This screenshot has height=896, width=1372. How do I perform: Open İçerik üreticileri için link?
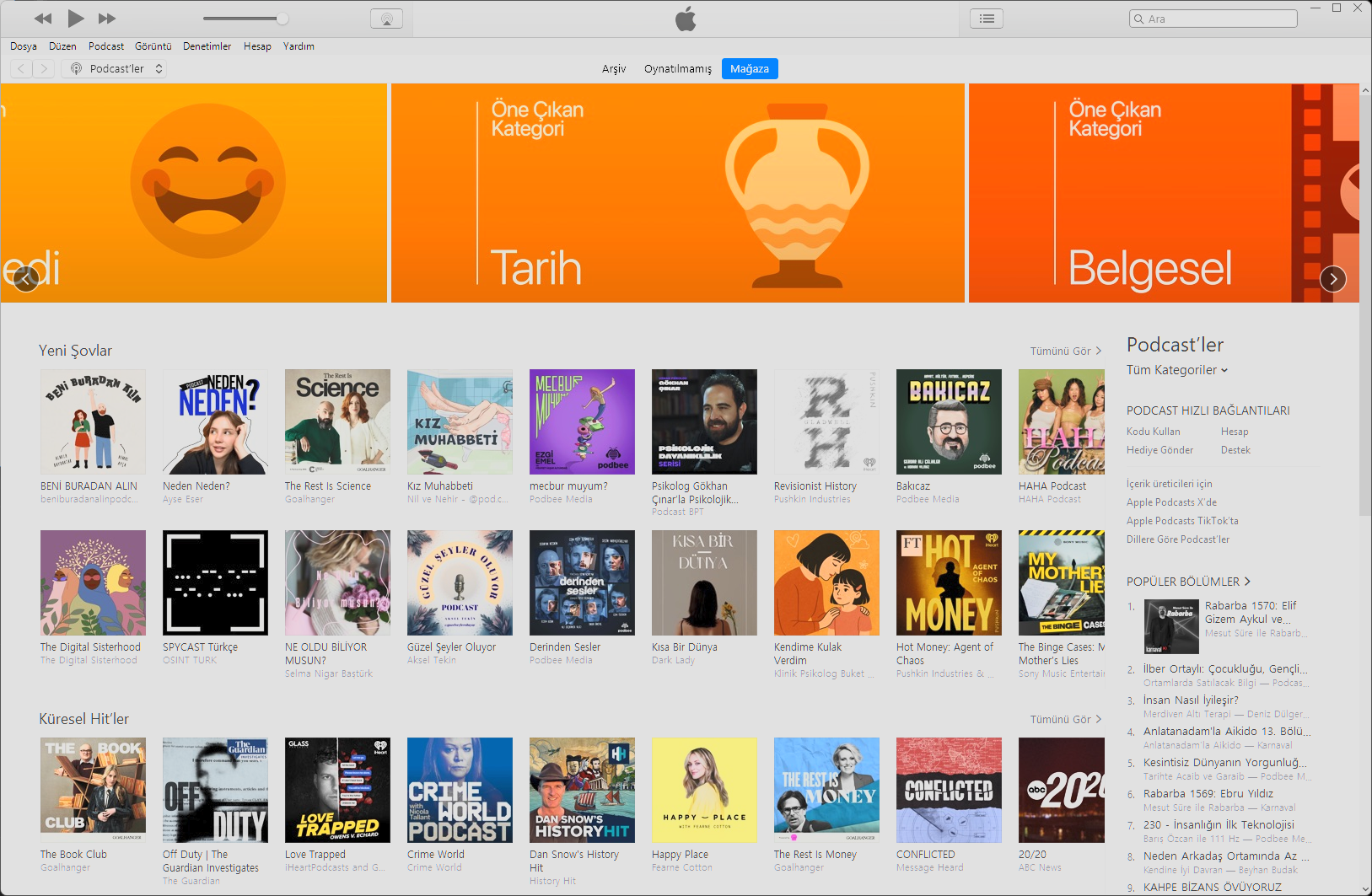(1170, 484)
